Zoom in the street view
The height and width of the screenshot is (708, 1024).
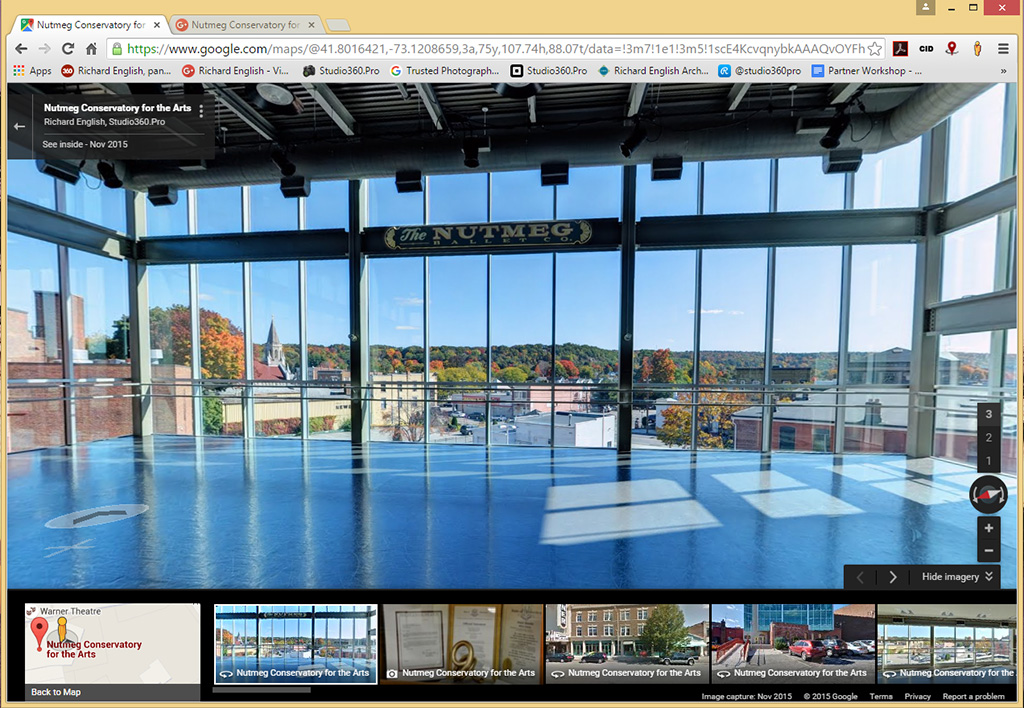coord(989,528)
